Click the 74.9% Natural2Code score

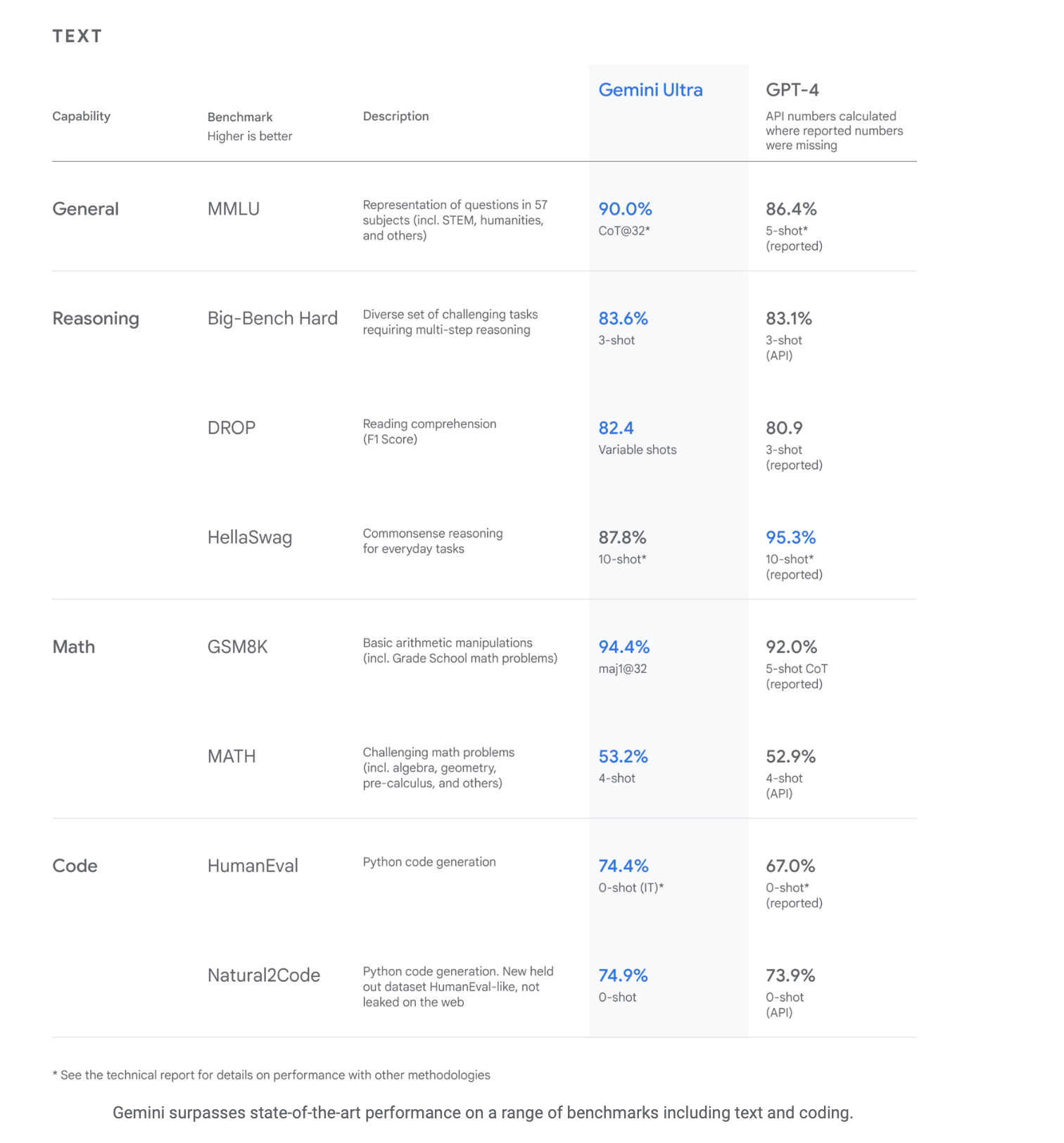click(x=623, y=975)
